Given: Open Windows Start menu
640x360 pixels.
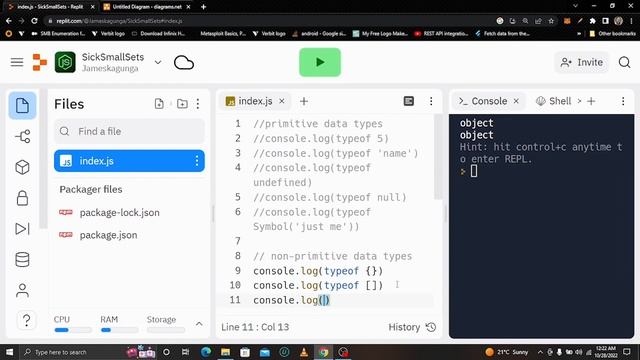Looking at the screenshot, I should point(9,352).
